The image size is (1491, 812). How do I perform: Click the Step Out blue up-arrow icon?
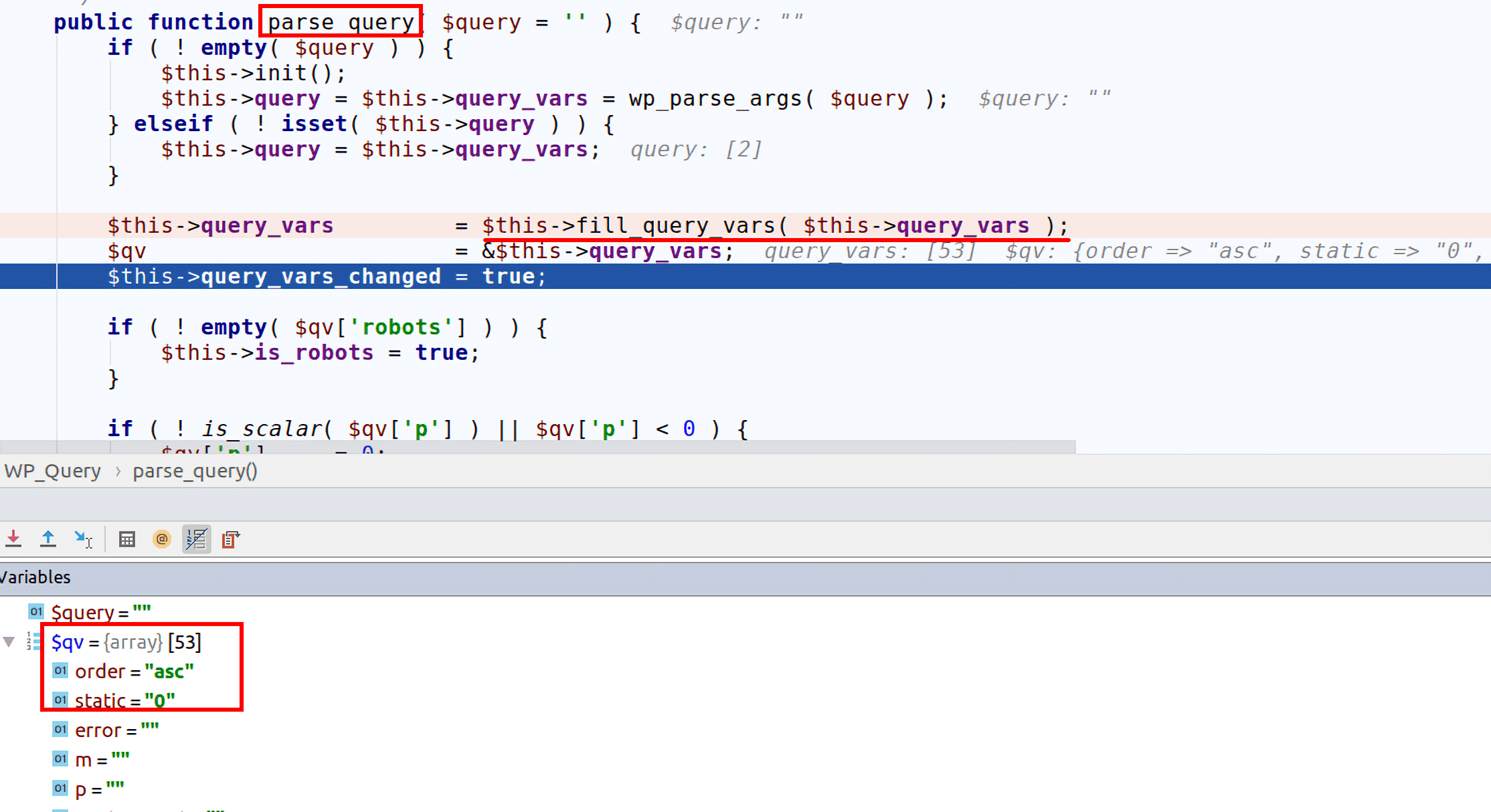pos(48,538)
